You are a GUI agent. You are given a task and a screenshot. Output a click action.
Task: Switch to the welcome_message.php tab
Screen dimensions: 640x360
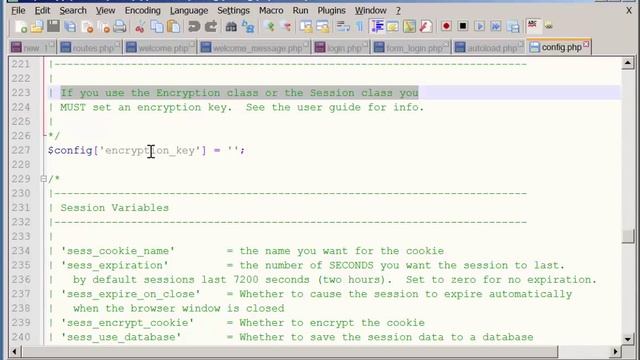[254, 48]
